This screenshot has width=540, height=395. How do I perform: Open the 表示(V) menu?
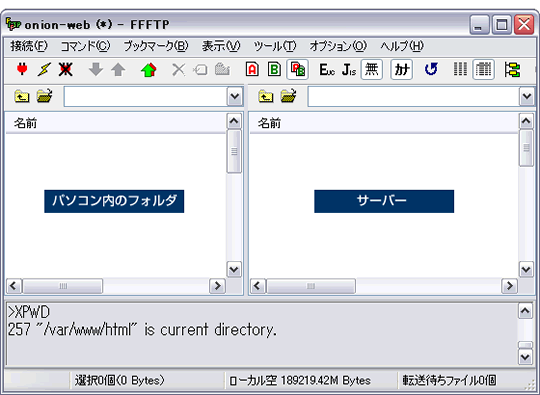[221, 46]
